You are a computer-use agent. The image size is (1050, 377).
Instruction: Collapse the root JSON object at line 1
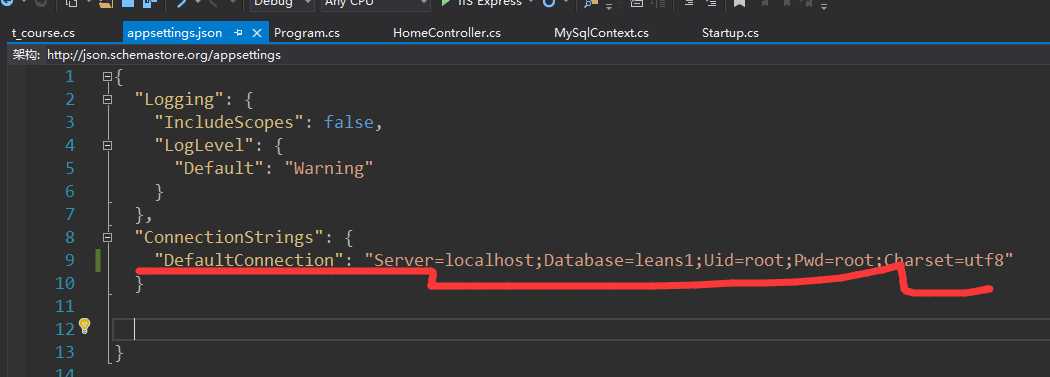107,77
